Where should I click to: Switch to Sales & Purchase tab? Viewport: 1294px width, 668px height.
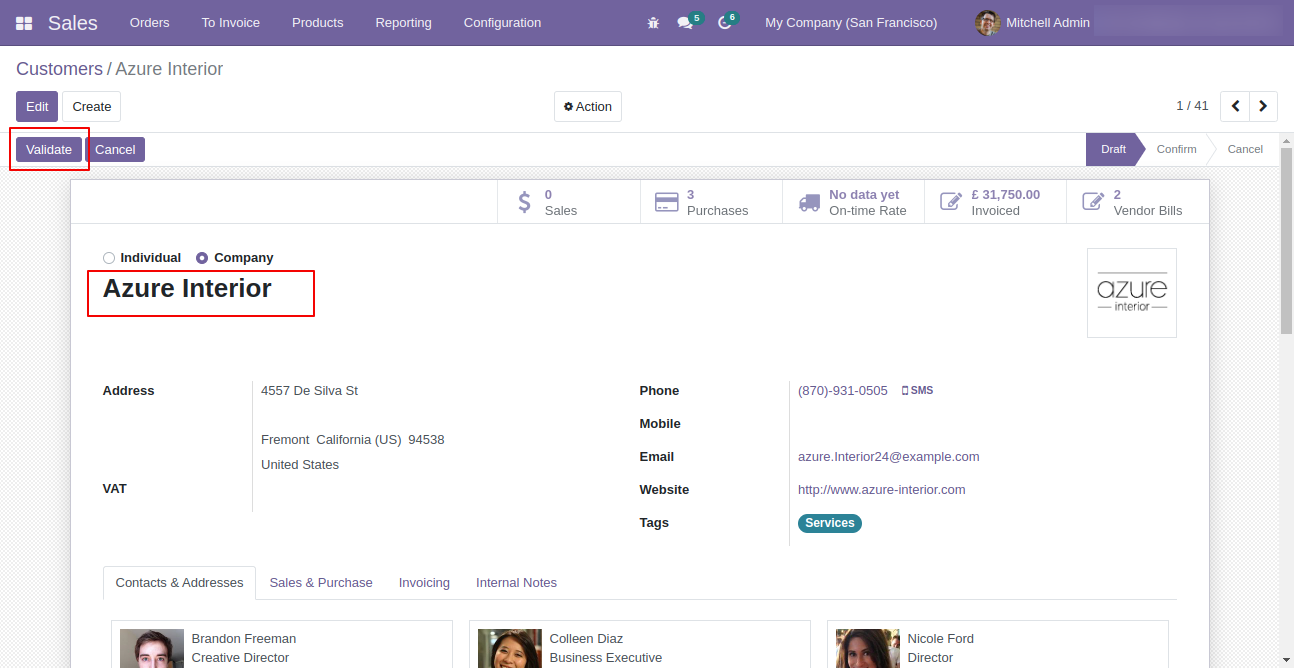[321, 583]
